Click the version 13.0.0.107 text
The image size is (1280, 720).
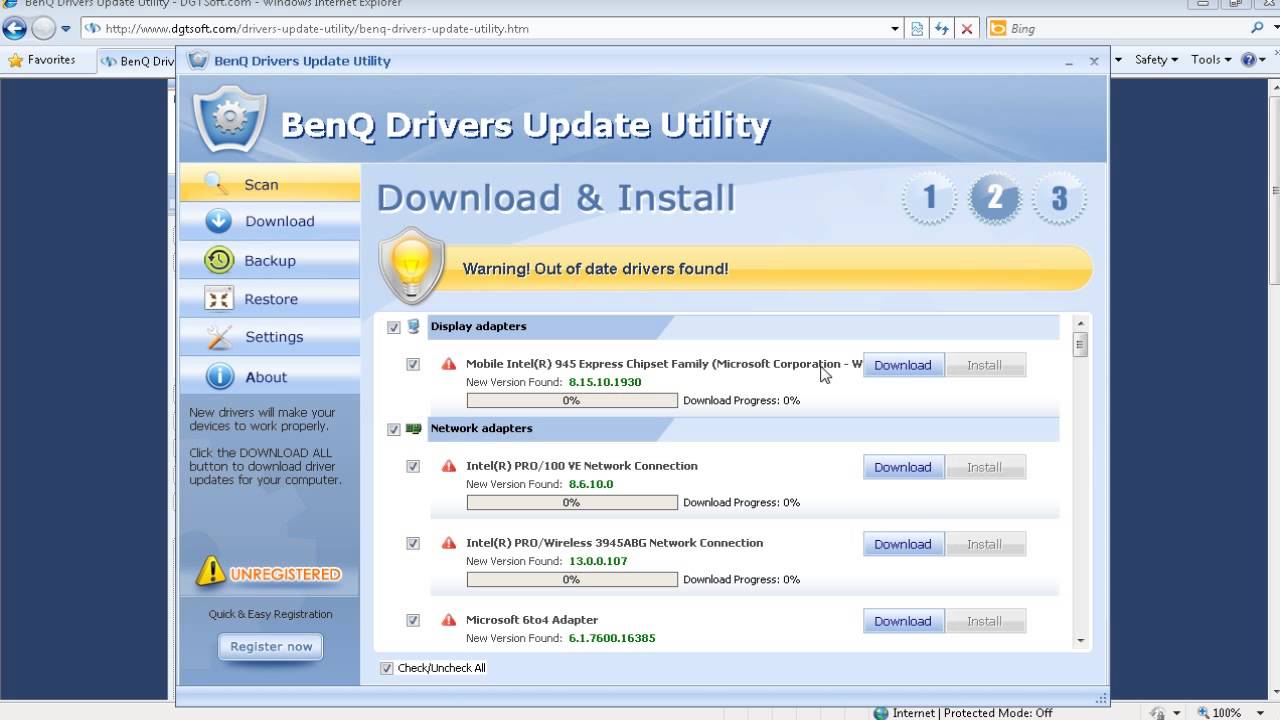(x=598, y=561)
